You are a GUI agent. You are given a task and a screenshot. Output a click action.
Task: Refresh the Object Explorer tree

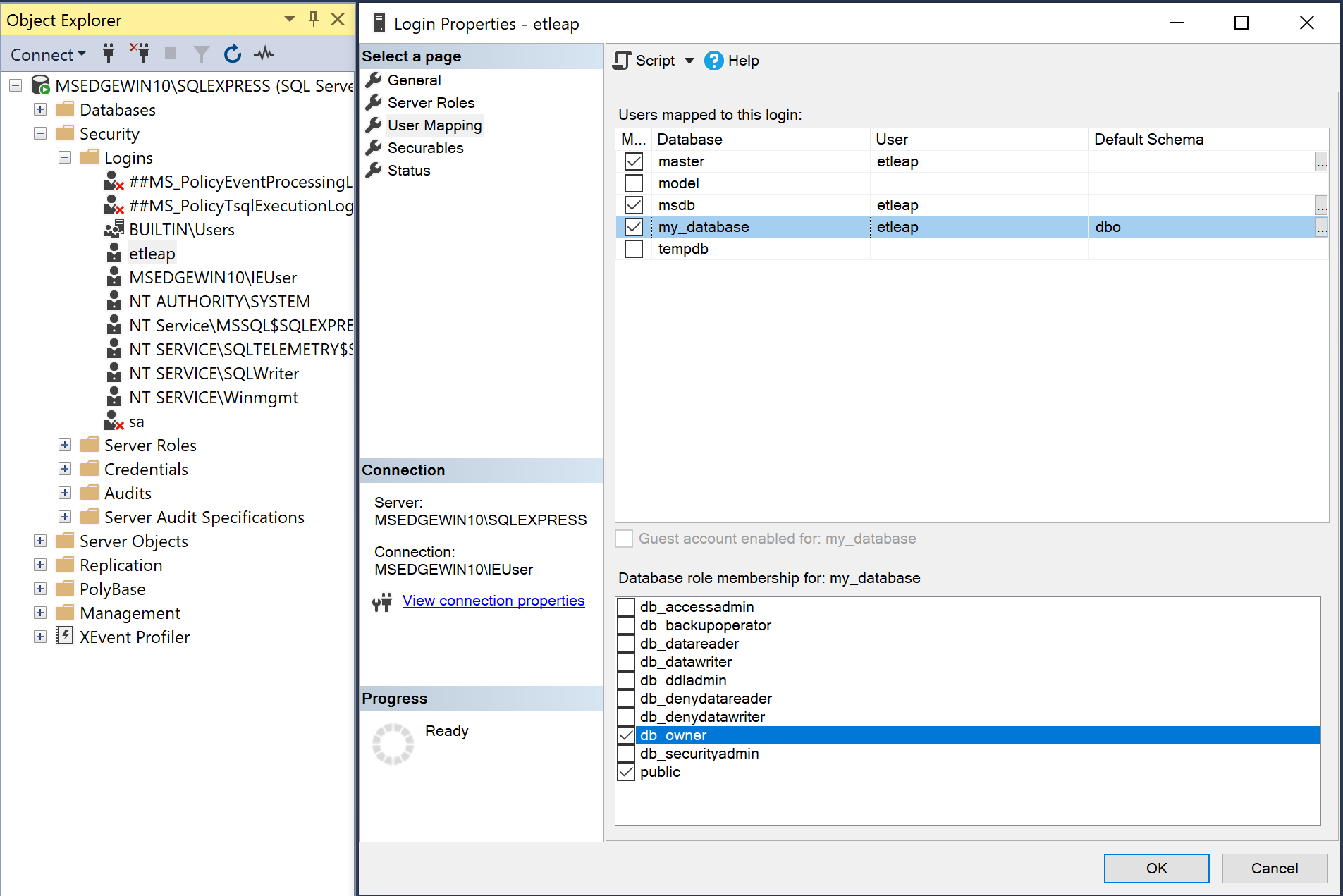click(x=232, y=54)
